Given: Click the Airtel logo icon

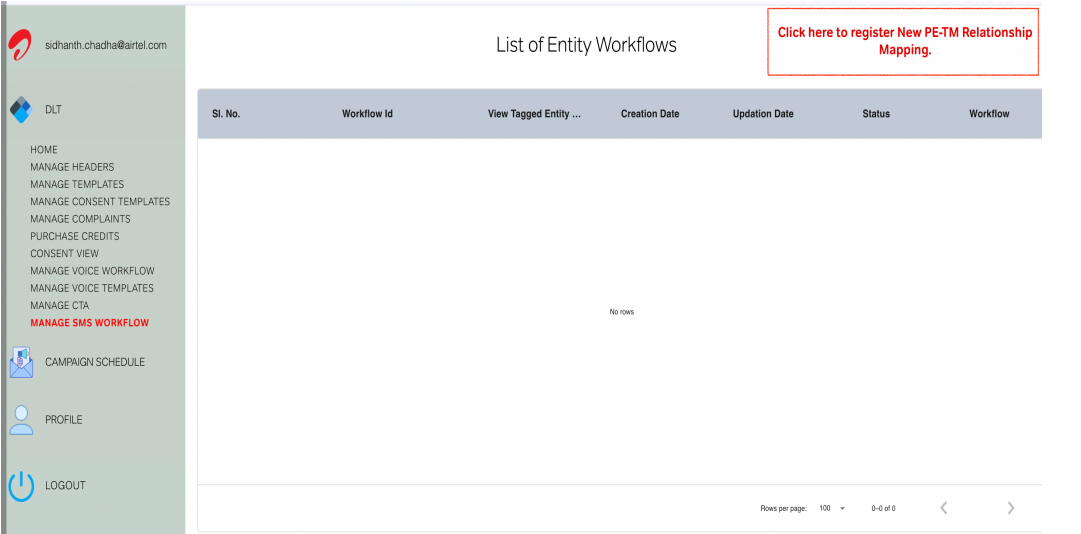Looking at the screenshot, I should coord(20,45).
